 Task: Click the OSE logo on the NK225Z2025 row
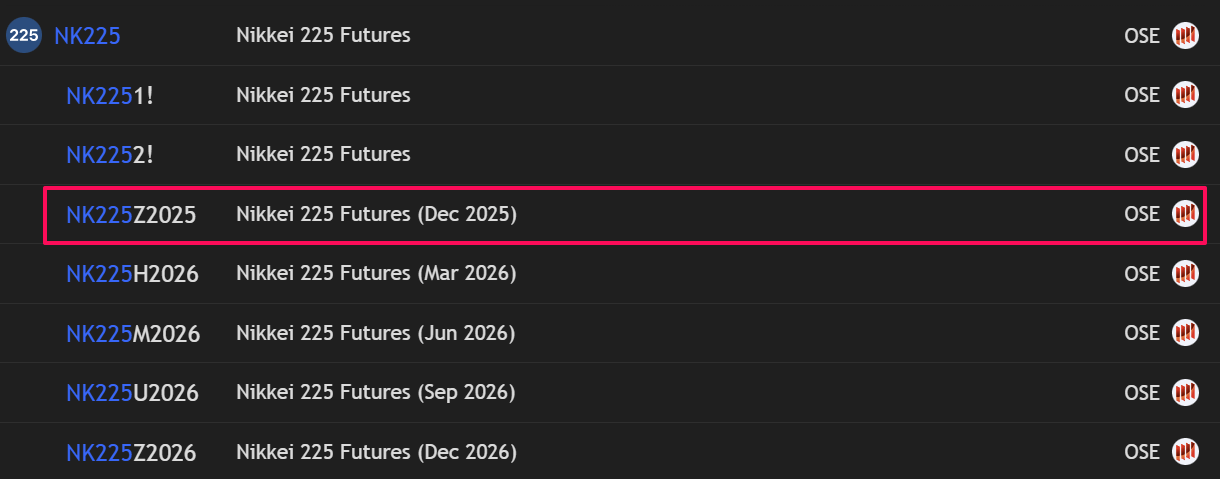pyautogui.click(x=1185, y=214)
